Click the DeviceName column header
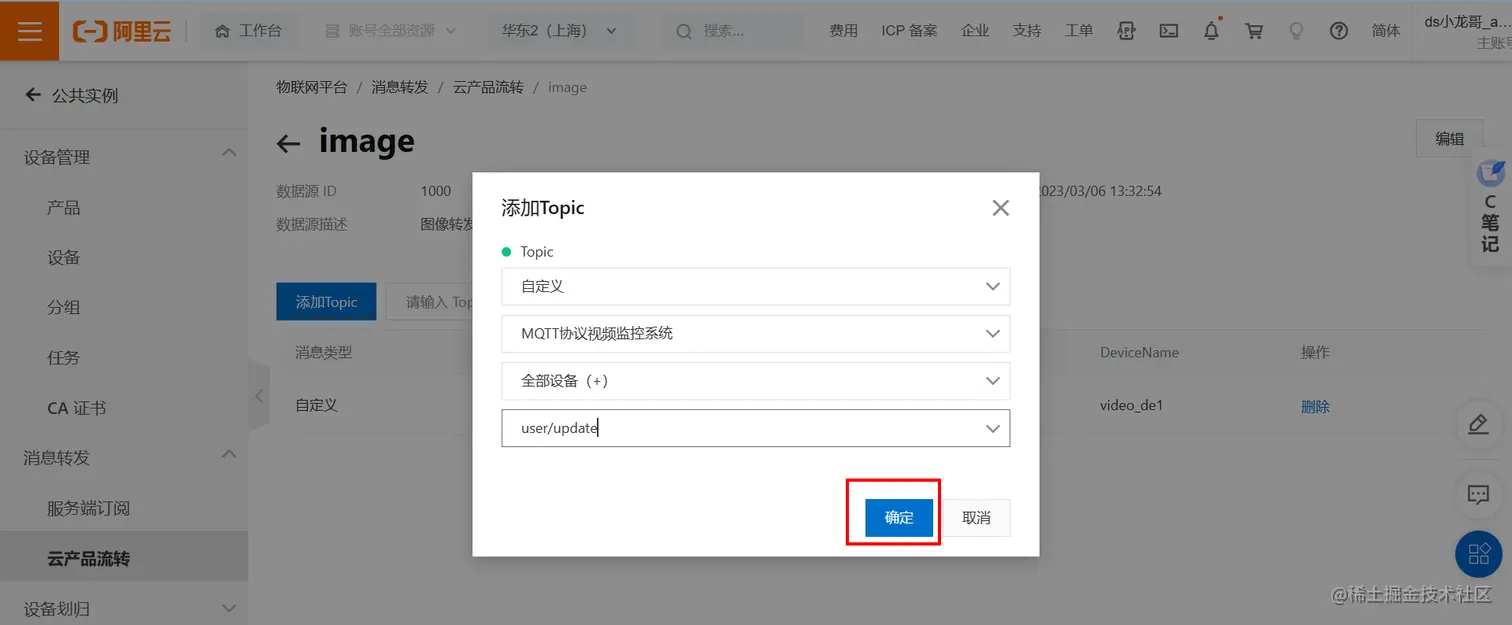This screenshot has height=625, width=1512. (1139, 352)
